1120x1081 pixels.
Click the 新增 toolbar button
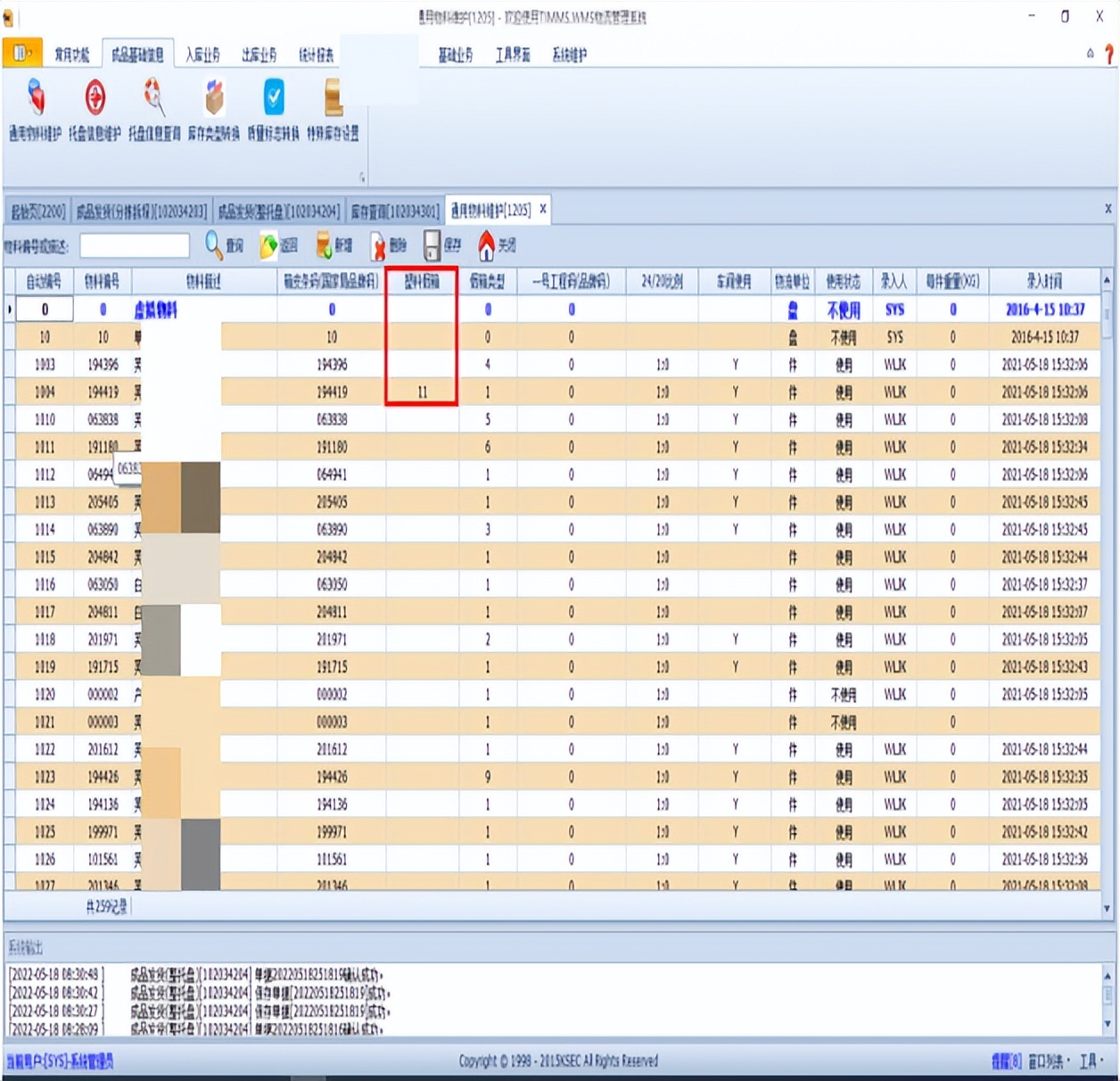tap(334, 245)
